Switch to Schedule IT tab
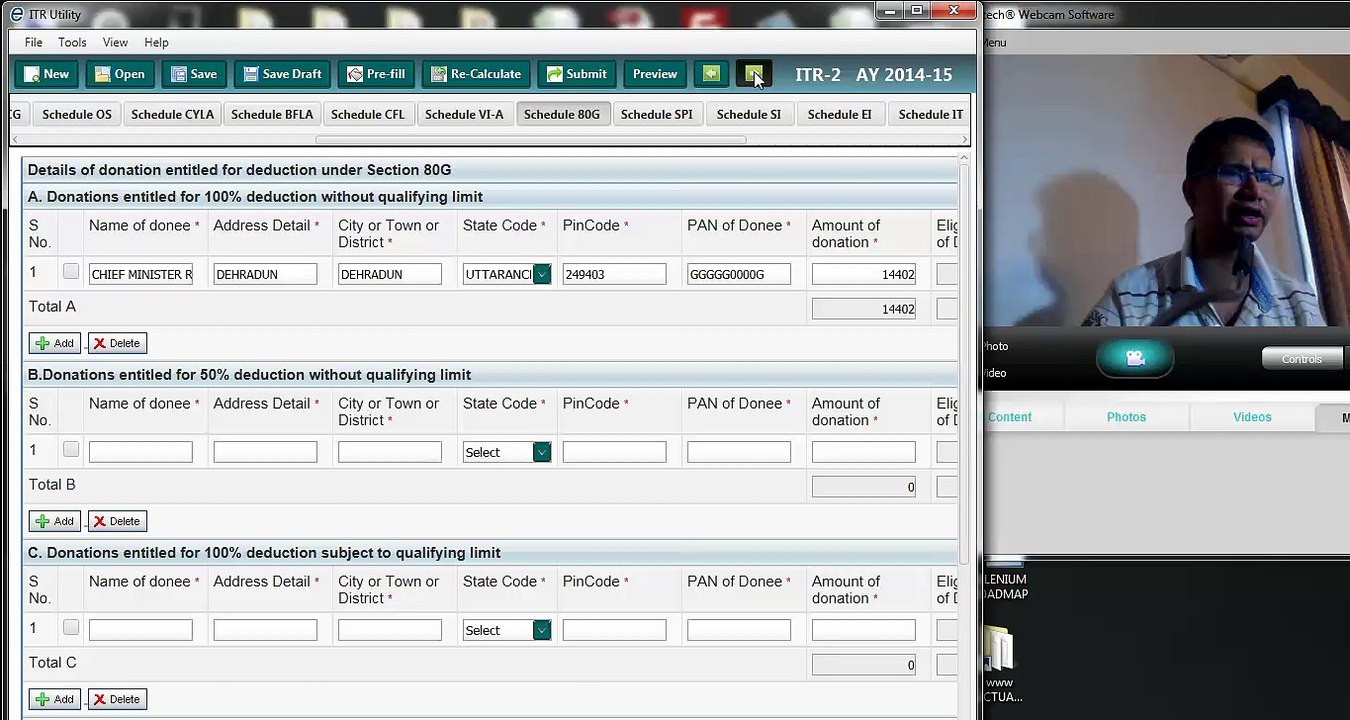This screenshot has width=1350, height=720. point(930,114)
